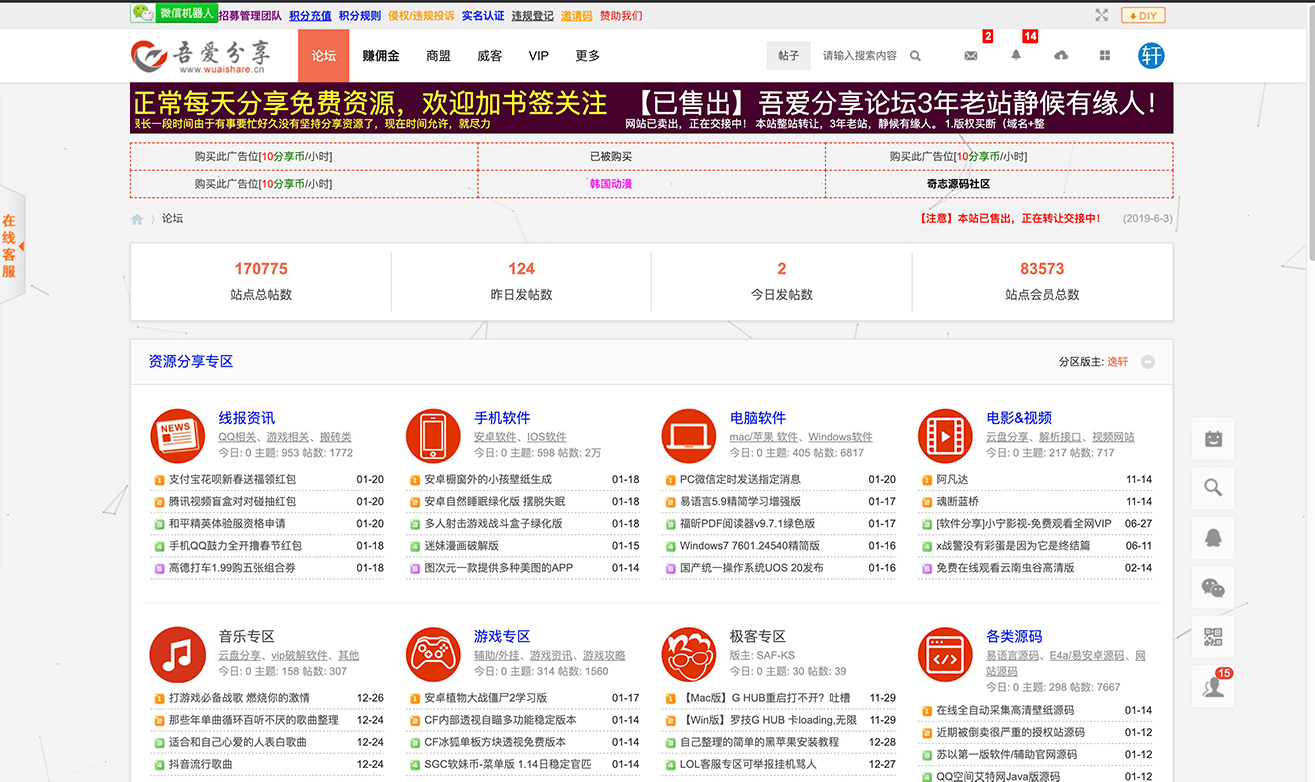The image size is (1315, 782).
Task: Open the 线报资讯 news icon
Action: click(177, 436)
